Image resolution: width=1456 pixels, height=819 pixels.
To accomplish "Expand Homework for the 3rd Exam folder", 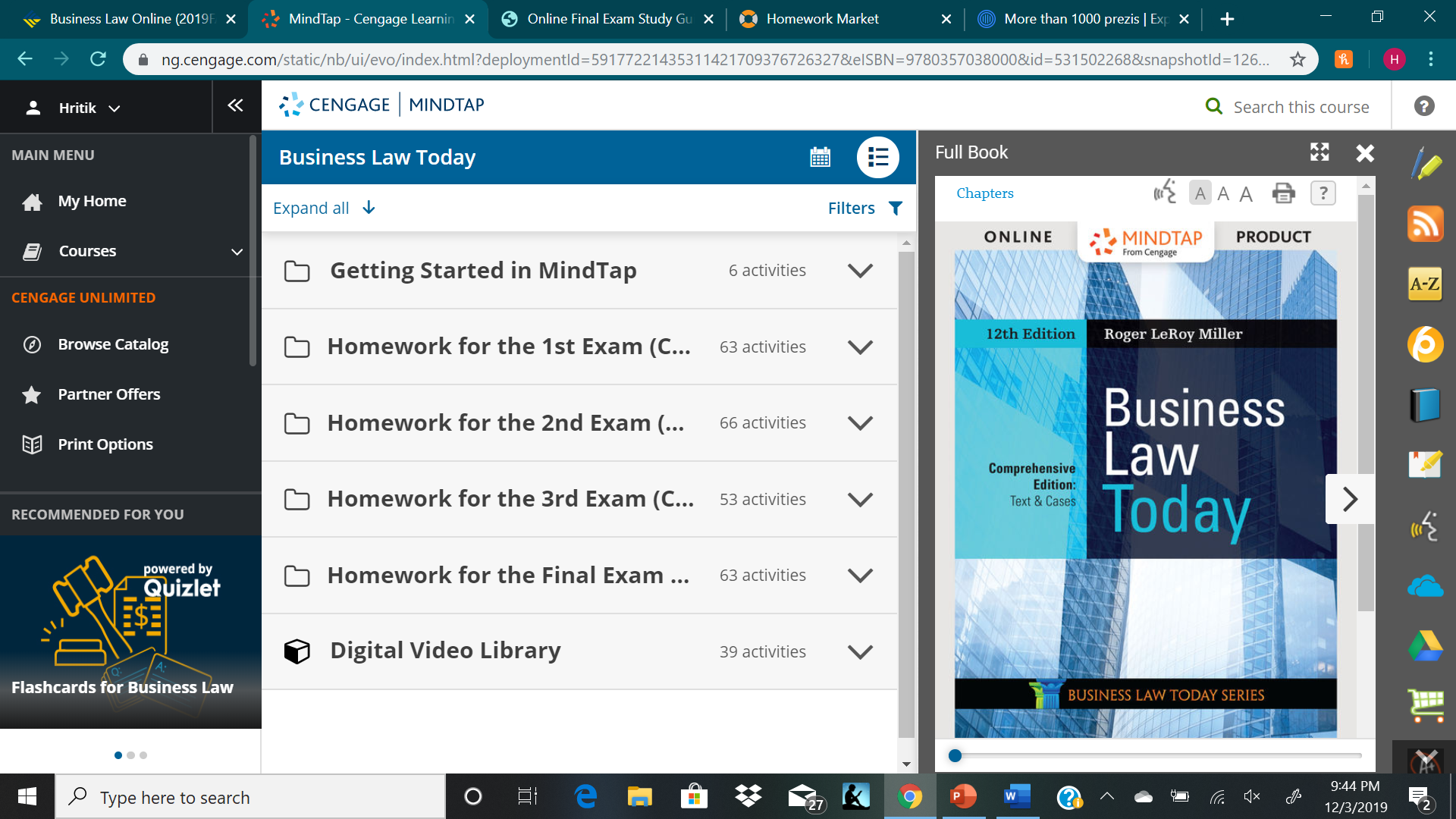I will pyautogui.click(x=860, y=500).
